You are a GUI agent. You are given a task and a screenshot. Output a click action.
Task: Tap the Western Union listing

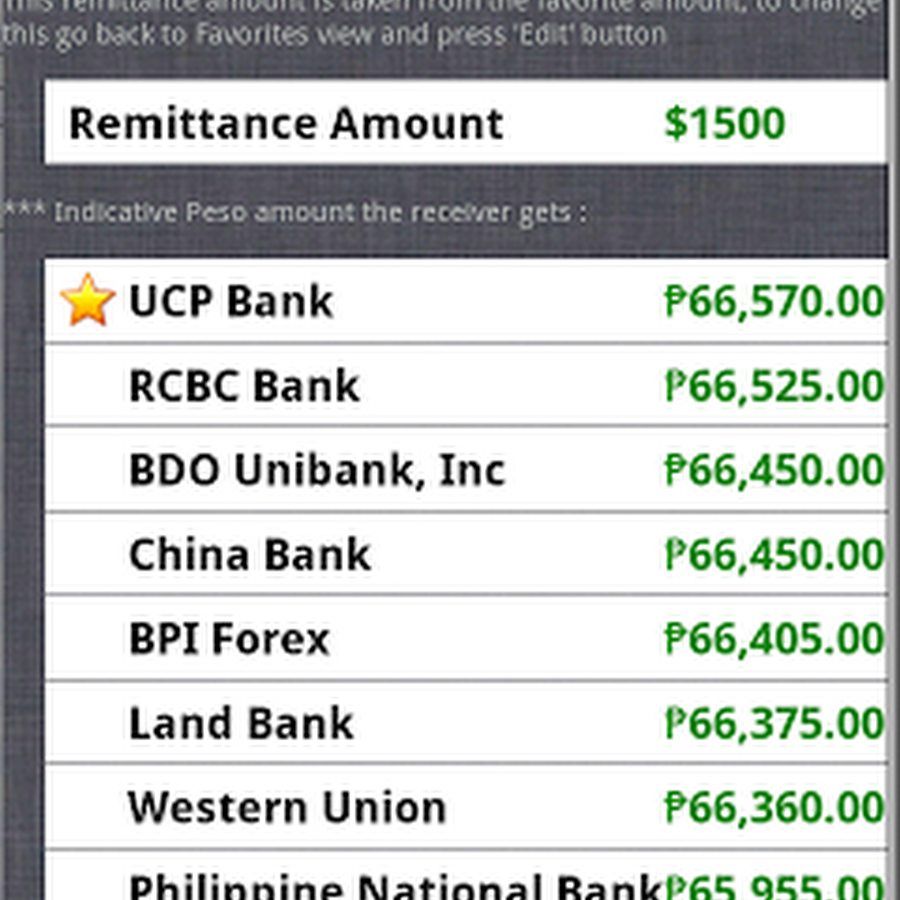287,807
